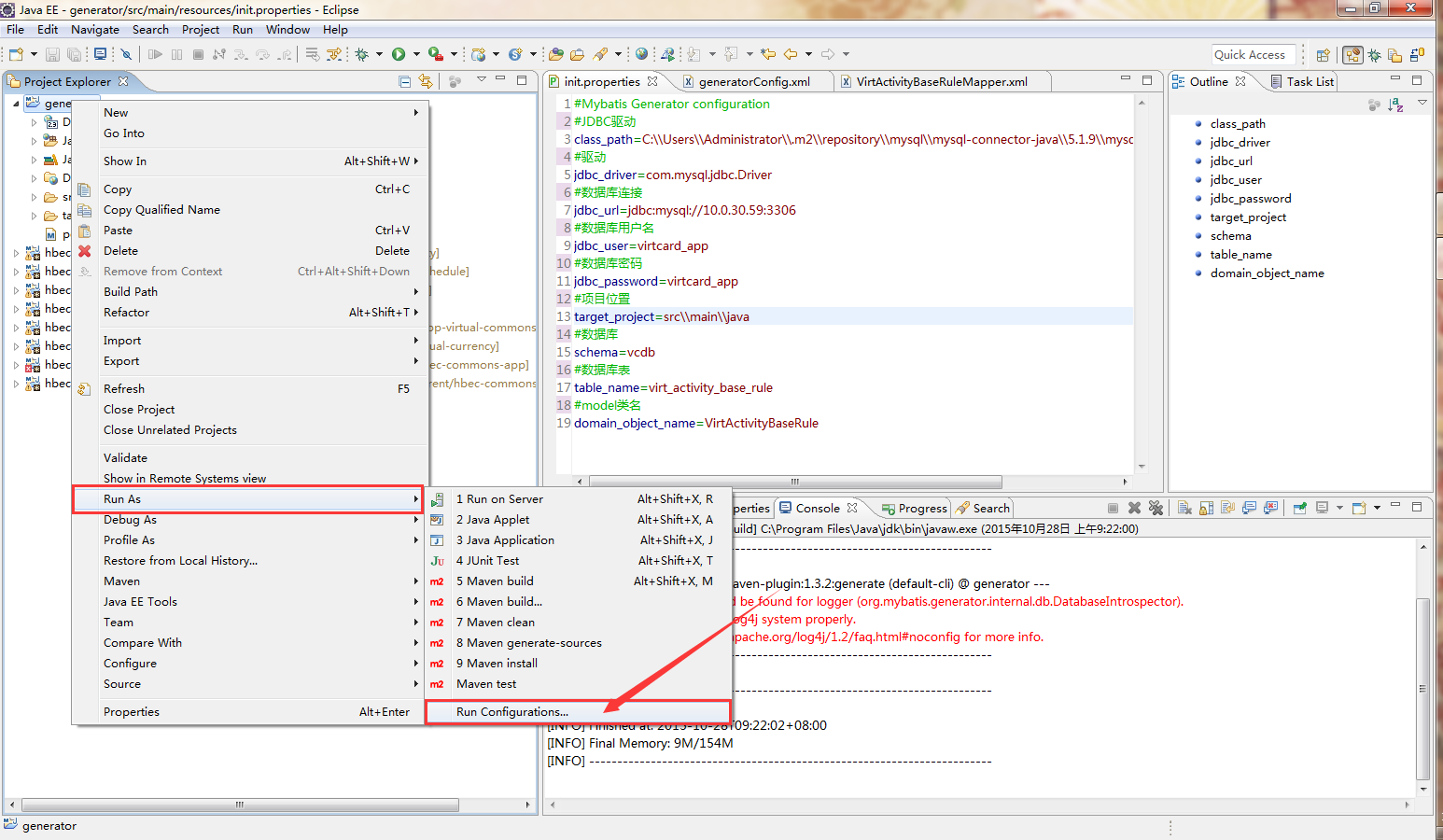Screen dimensions: 1443x840
Task: Toggle Show Console on standard out change
Action: [1249, 508]
